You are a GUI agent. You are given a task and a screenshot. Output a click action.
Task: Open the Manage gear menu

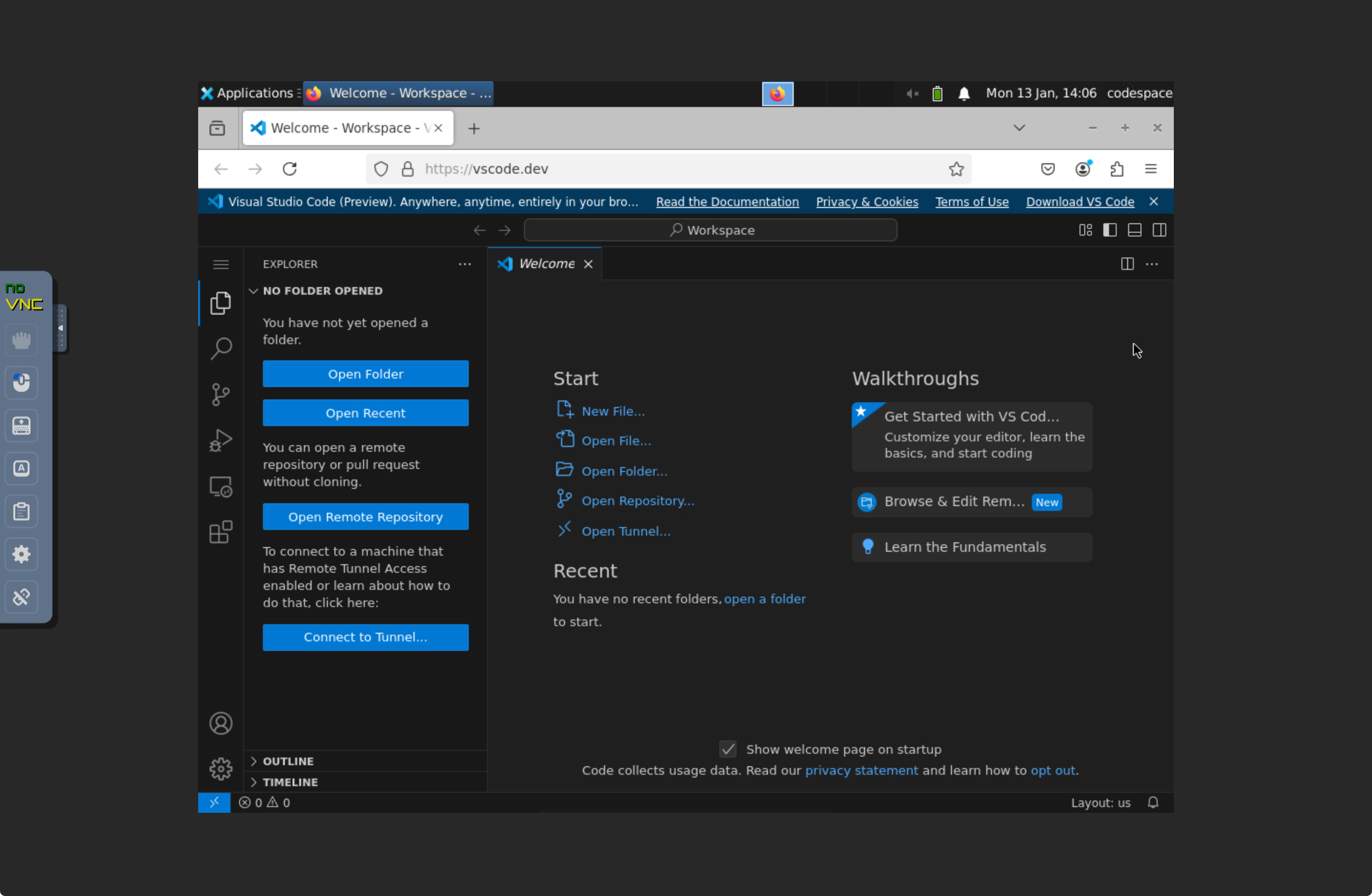click(x=220, y=769)
